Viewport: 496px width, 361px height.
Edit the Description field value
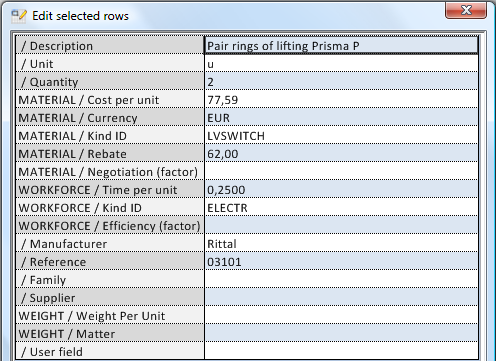[x=341, y=45]
